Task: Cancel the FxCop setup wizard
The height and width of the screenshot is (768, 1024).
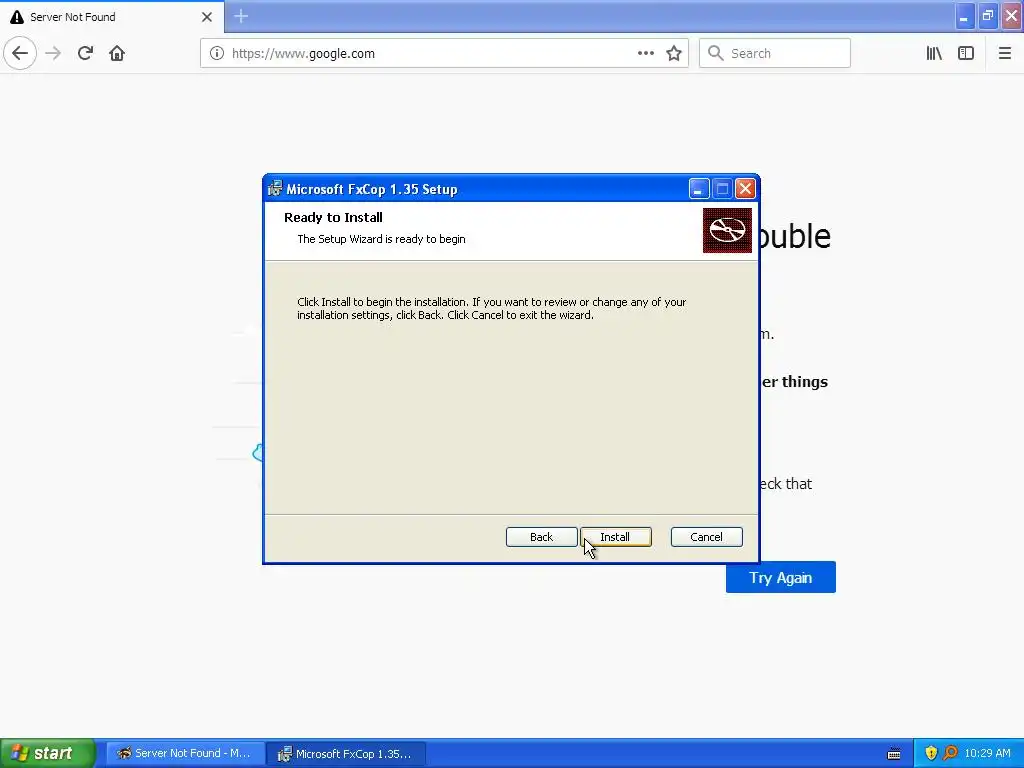Action: click(x=707, y=537)
